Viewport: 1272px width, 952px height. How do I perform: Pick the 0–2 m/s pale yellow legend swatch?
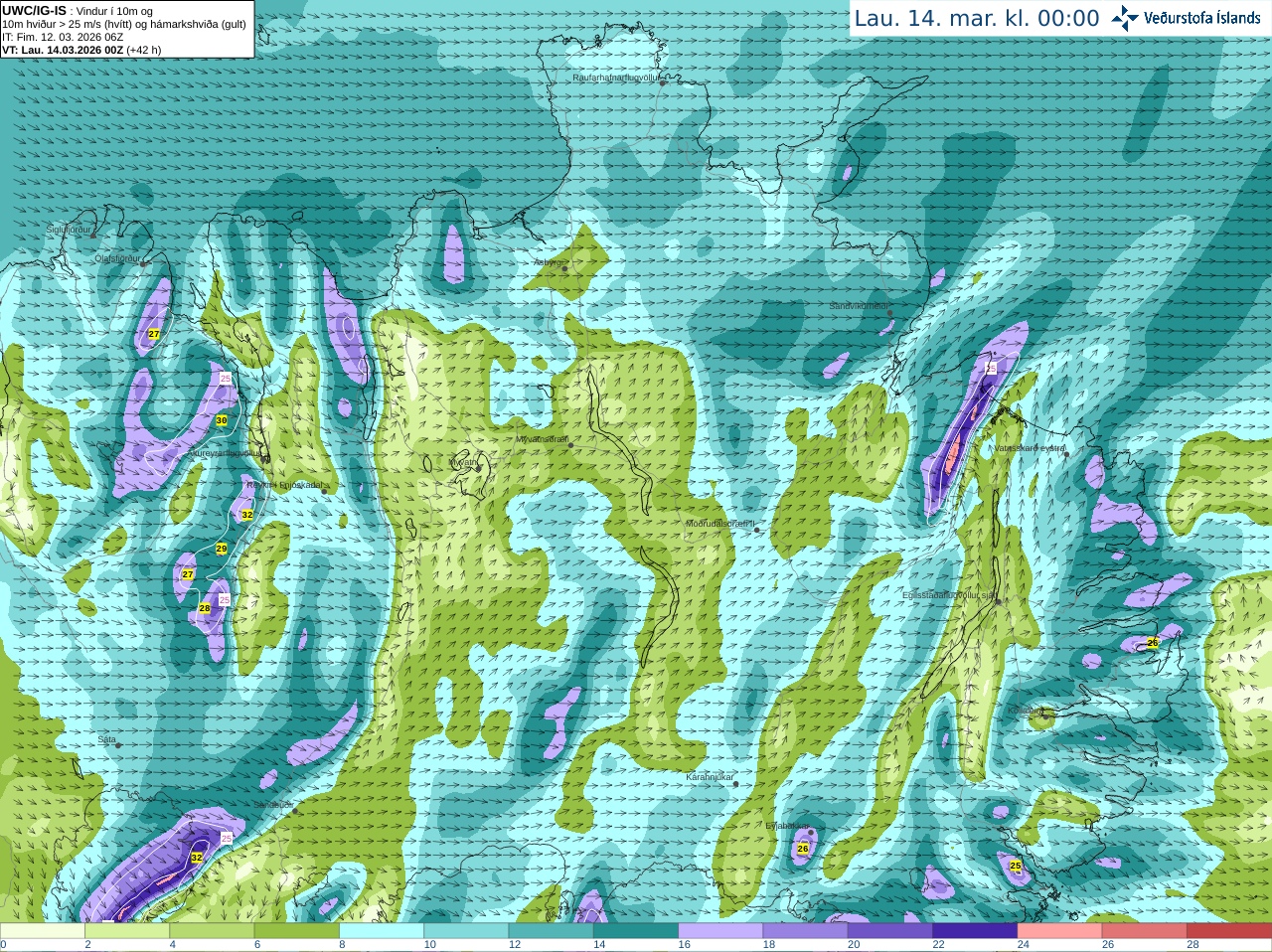43,931
